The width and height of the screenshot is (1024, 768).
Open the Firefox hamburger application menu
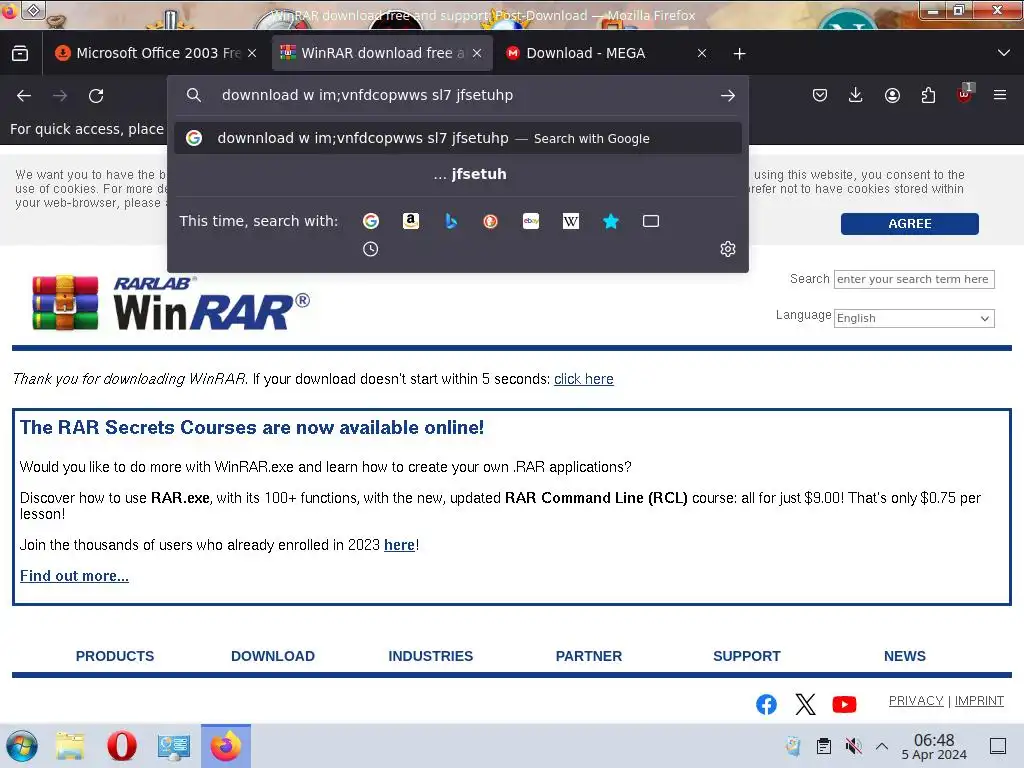pyautogui.click(x=1000, y=95)
